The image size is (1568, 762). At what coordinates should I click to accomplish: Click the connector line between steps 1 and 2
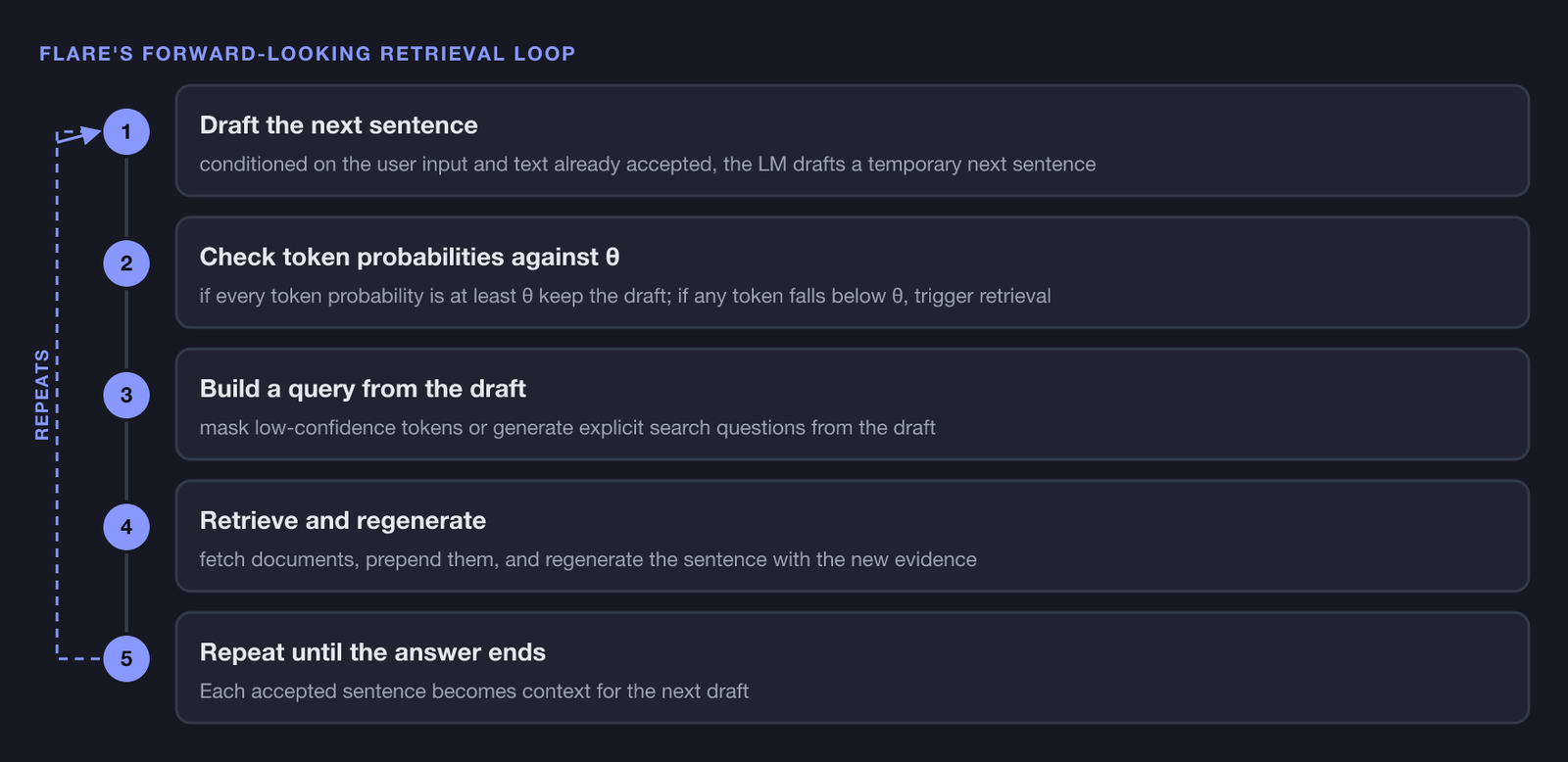point(126,197)
